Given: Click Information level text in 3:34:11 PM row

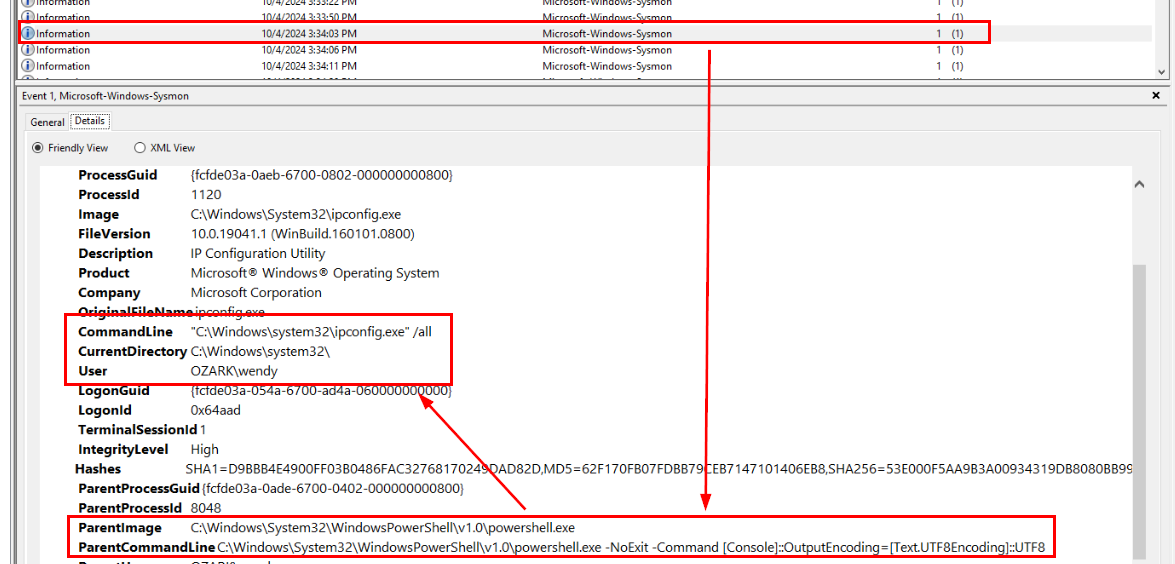Looking at the screenshot, I should [x=63, y=67].
